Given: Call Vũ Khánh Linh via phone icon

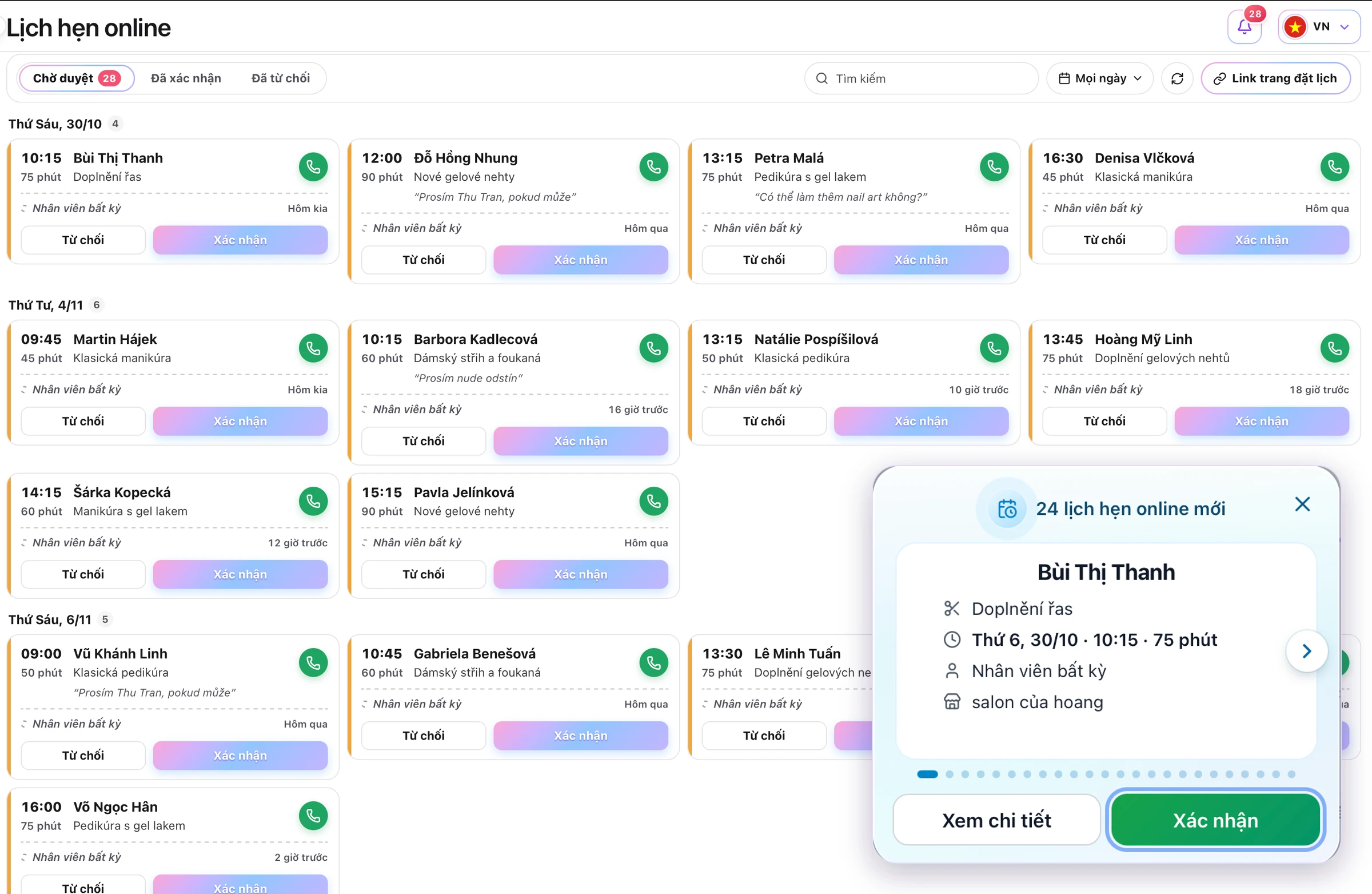Looking at the screenshot, I should (313, 663).
